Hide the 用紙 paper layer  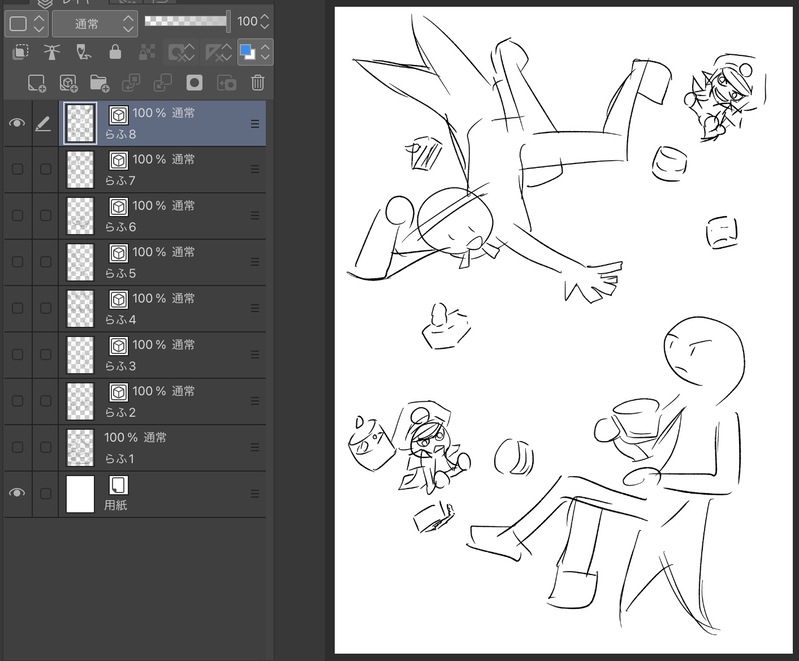click(x=17, y=493)
